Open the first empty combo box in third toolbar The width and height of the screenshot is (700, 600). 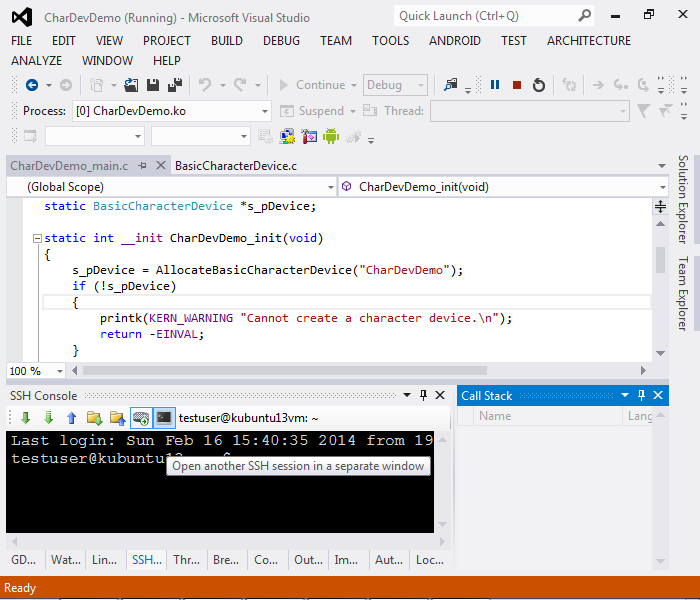[x=95, y=136]
